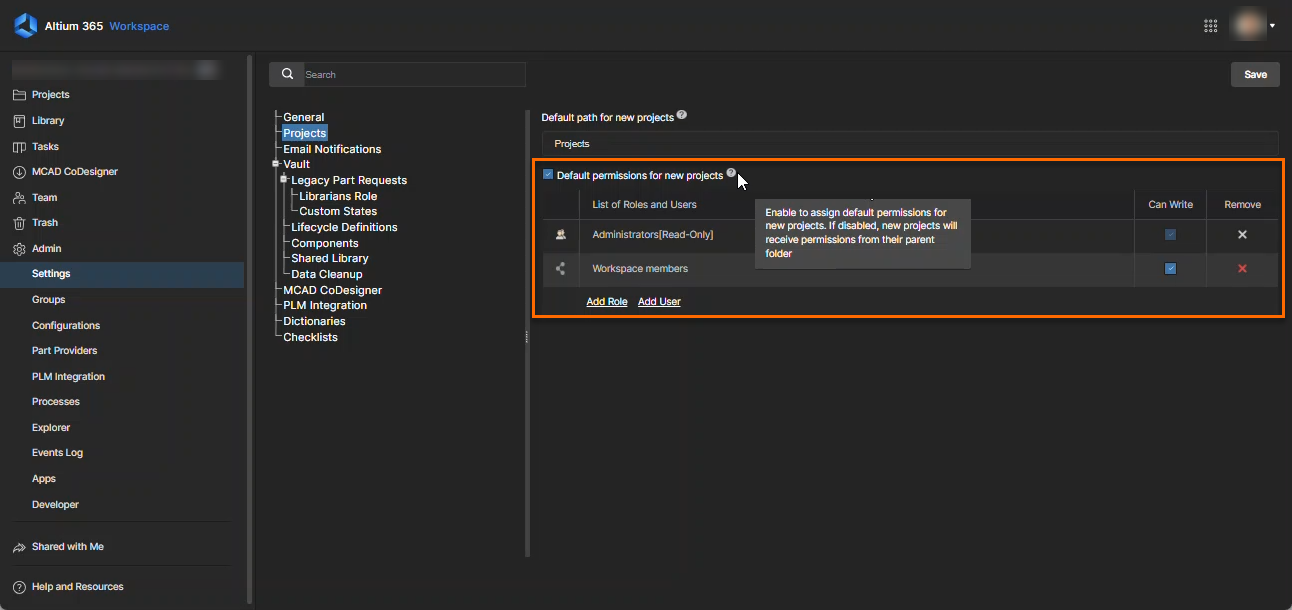The height and width of the screenshot is (610, 1292).
Task: Toggle Default permissions for new projects checkbox
Action: click(x=548, y=174)
